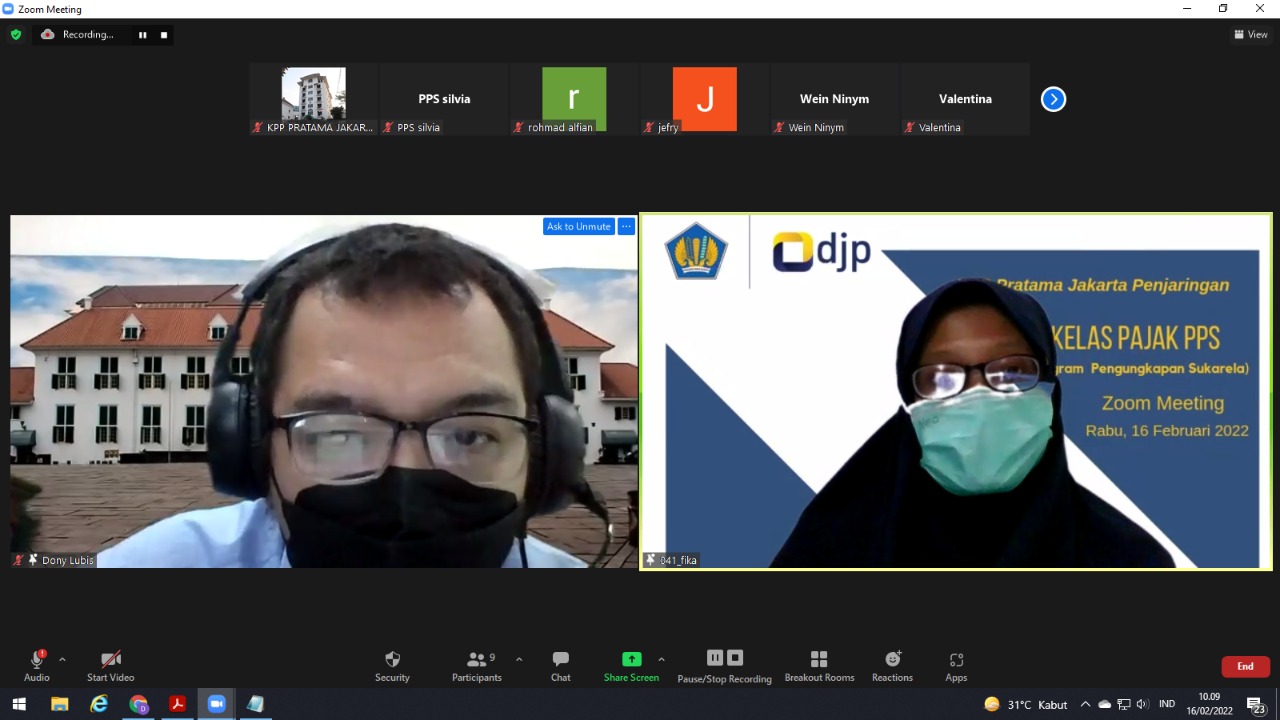This screenshot has height=720, width=1280.
Task: Expand the audio options arrow
Action: 62,660
